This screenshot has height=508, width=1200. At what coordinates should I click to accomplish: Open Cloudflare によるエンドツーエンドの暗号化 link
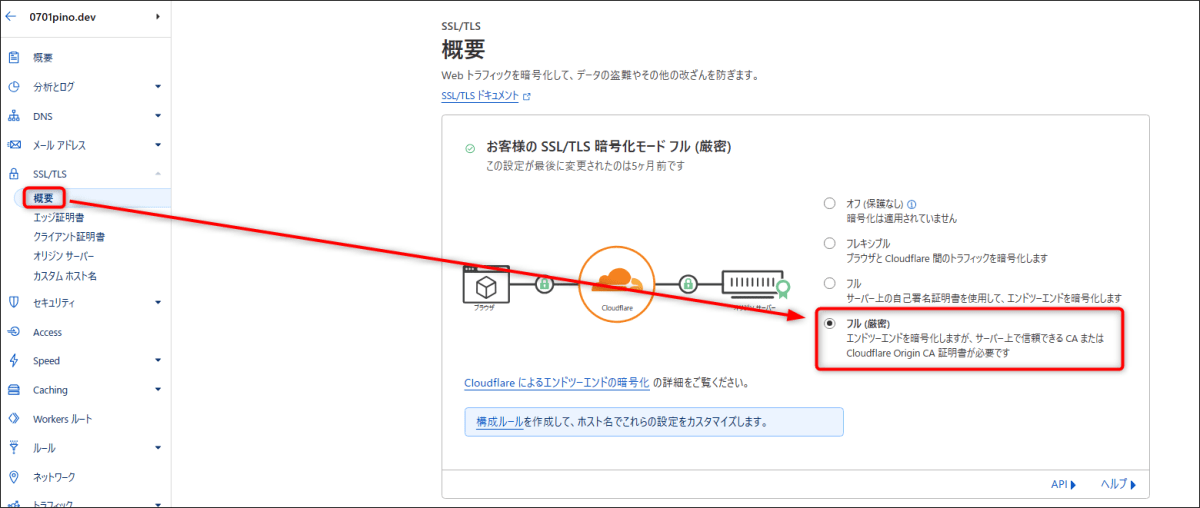(557, 383)
